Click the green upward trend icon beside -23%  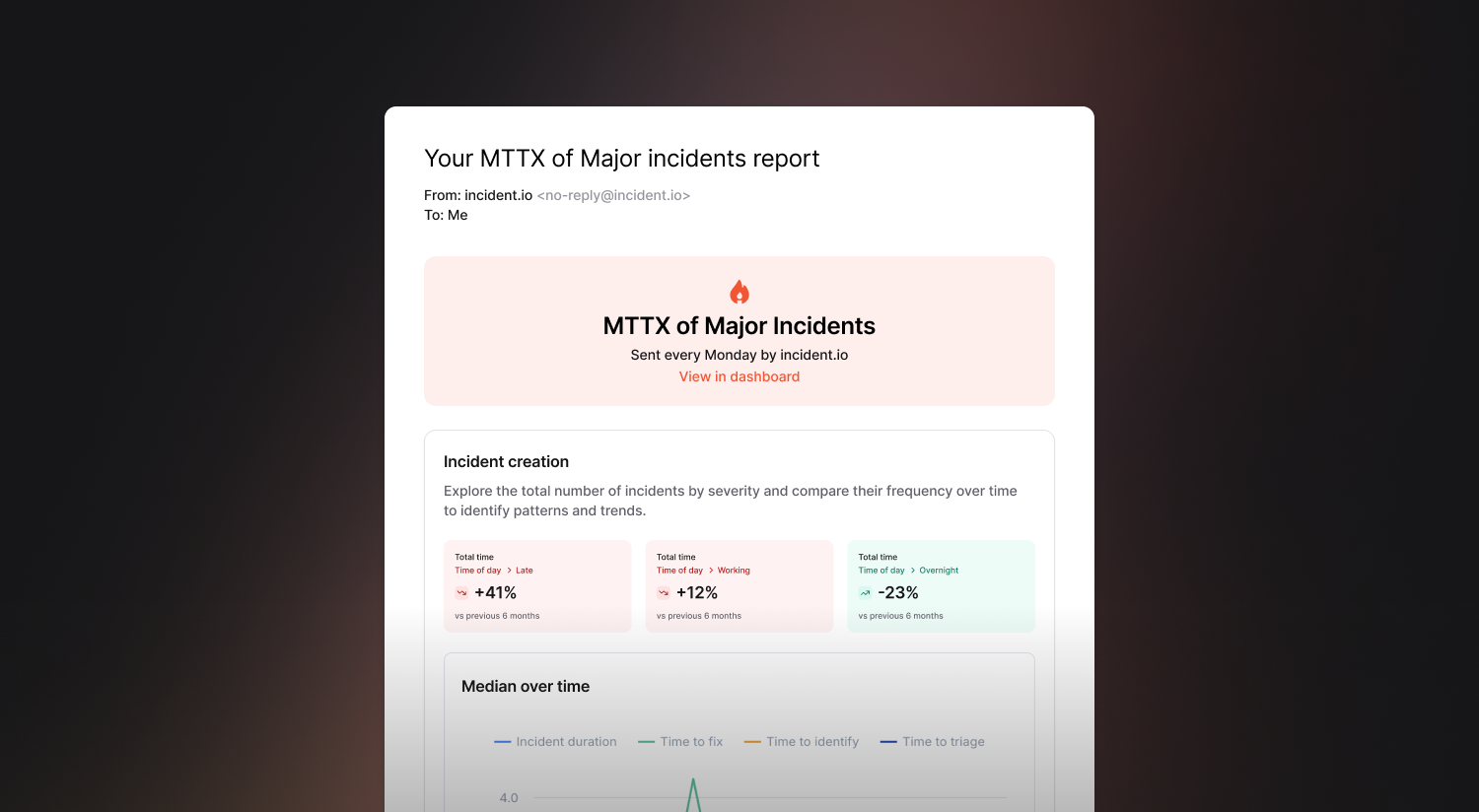pyautogui.click(x=865, y=593)
